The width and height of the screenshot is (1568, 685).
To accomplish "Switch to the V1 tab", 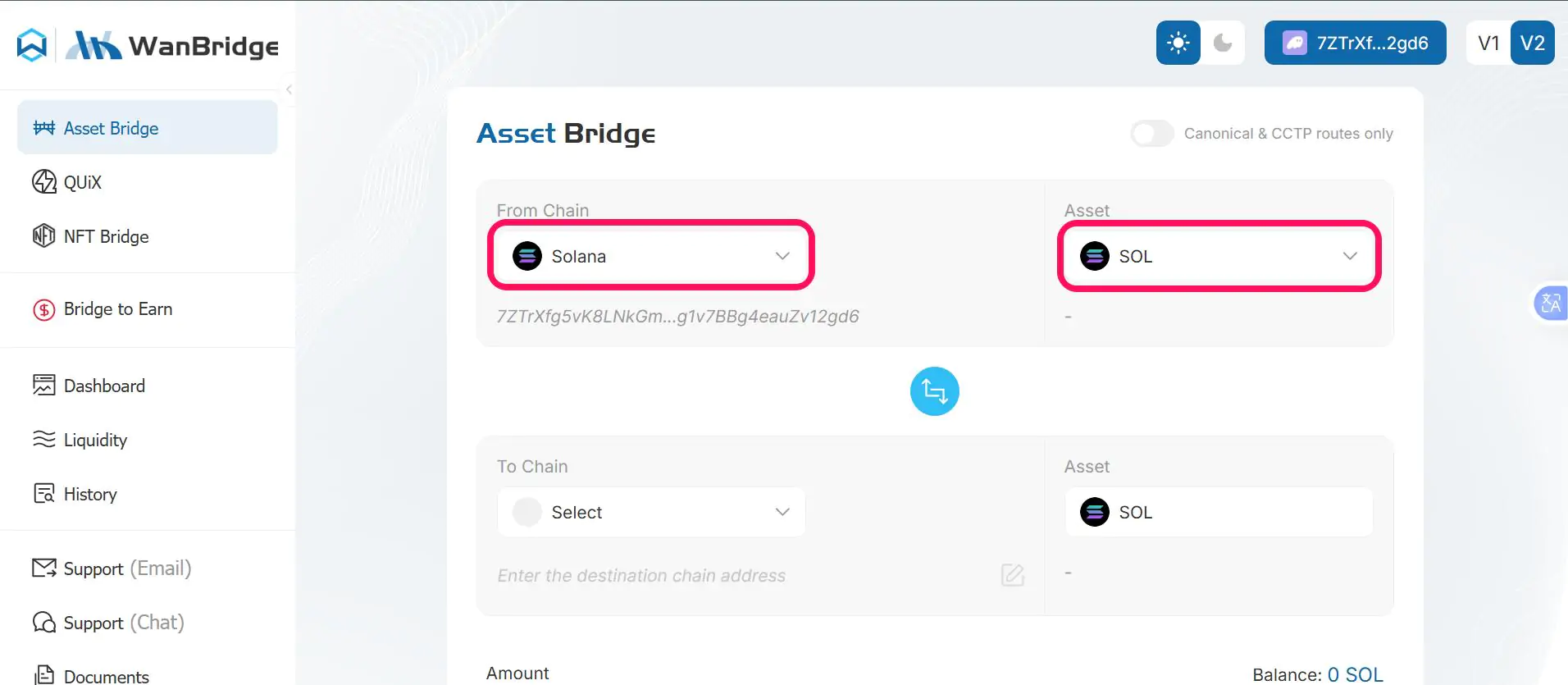I will tap(1488, 43).
